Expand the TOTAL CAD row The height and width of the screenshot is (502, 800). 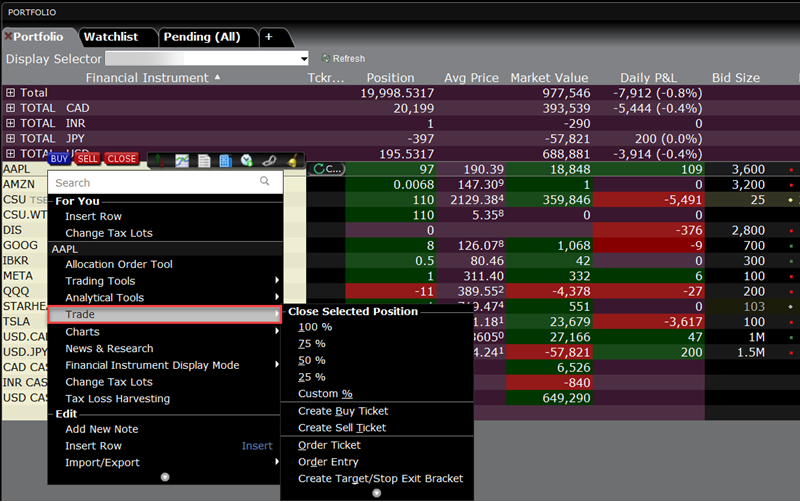[x=10, y=108]
